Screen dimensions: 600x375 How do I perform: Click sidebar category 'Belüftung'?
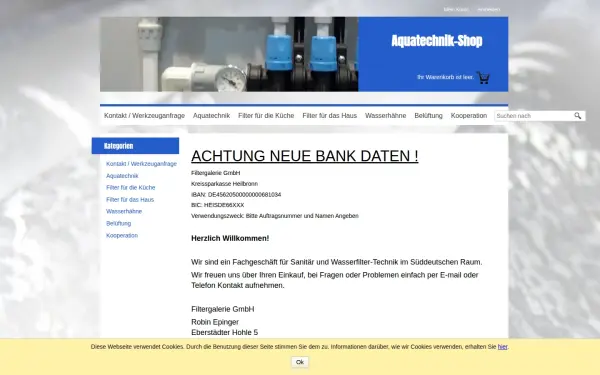(118, 223)
